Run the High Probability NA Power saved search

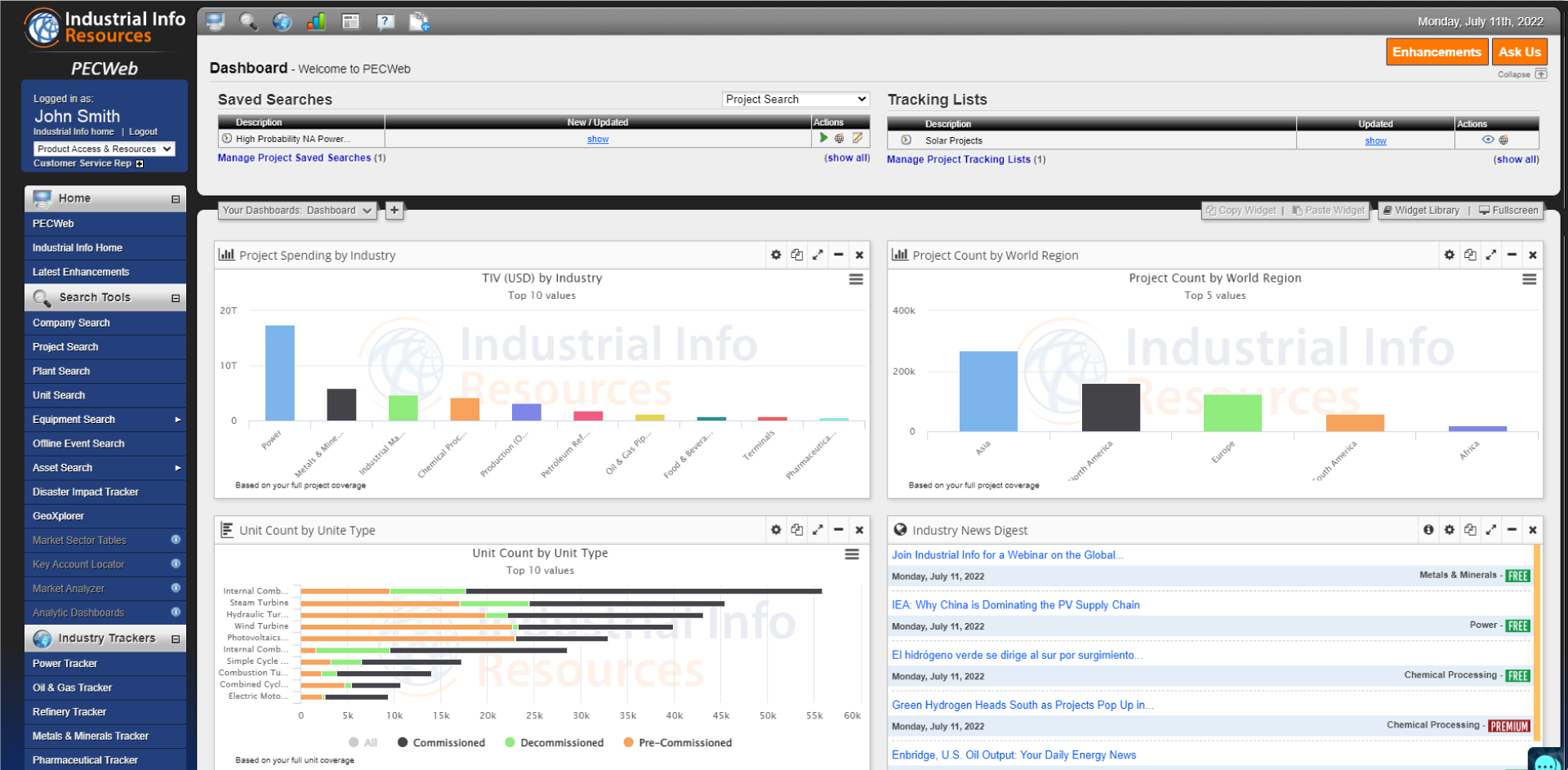824,138
